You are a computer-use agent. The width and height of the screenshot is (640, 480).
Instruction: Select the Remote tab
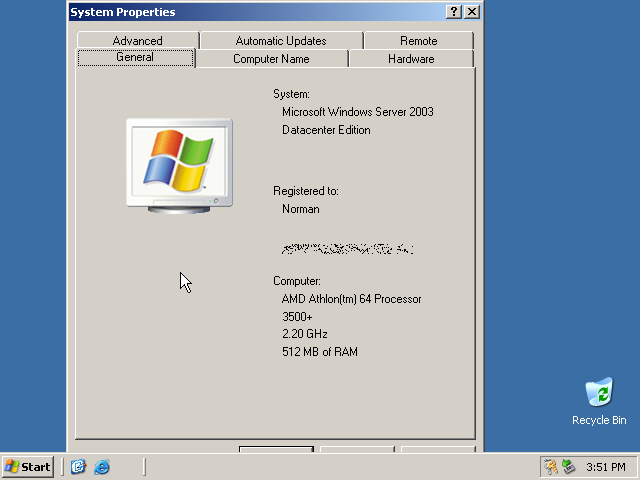[419, 41]
